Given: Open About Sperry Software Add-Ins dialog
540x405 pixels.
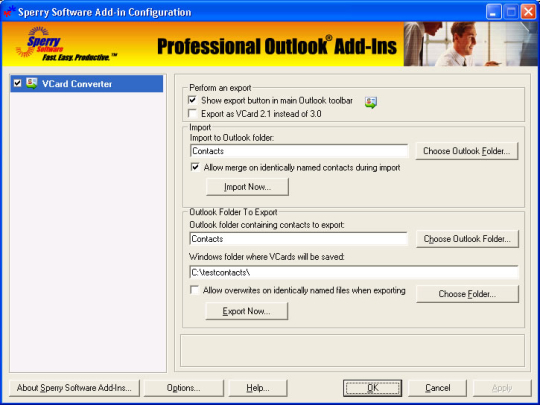Looking at the screenshot, I should point(74,388).
